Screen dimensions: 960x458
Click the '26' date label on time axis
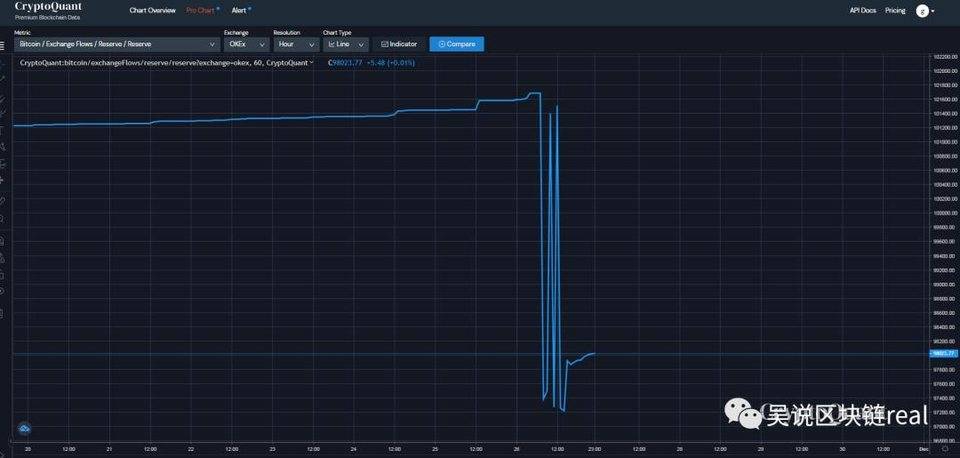coord(516,449)
